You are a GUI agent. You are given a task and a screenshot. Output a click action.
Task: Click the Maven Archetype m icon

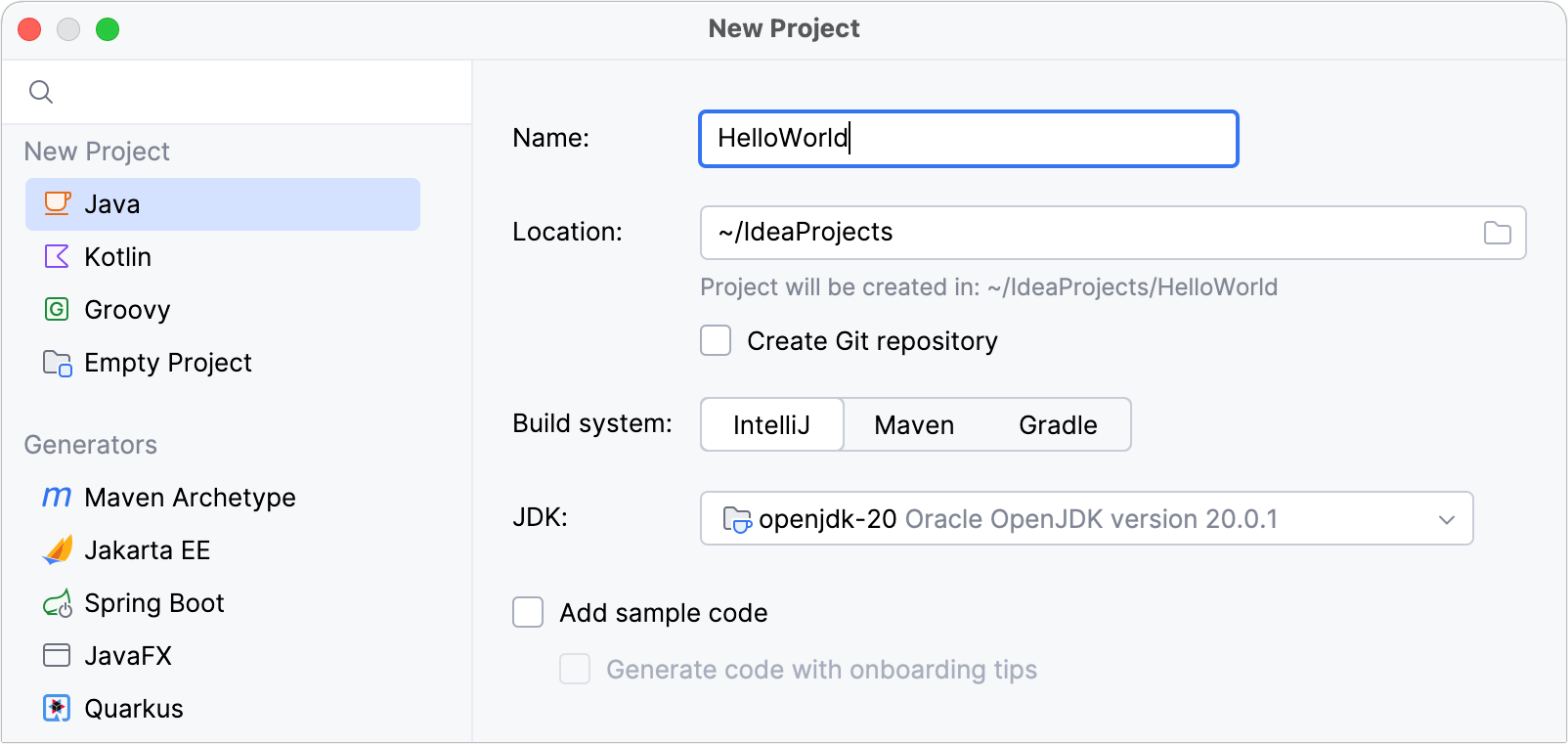click(x=57, y=497)
